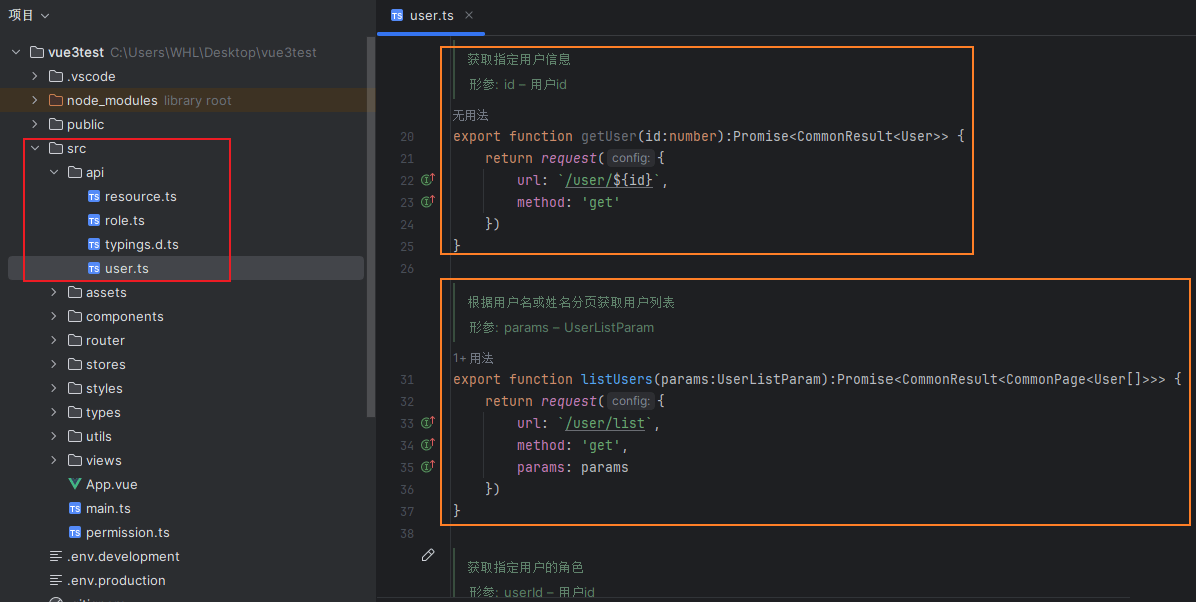1196x602 pixels.
Task: Open .env.development file
Action: click(x=123, y=557)
